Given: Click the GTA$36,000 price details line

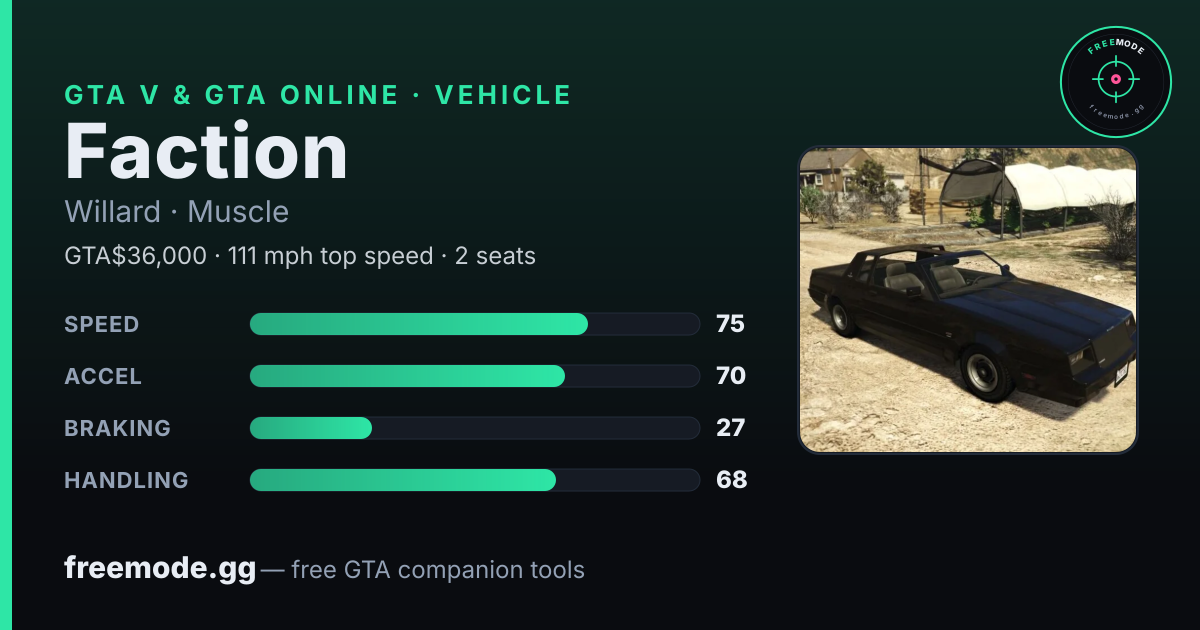Looking at the screenshot, I should pos(300,256).
